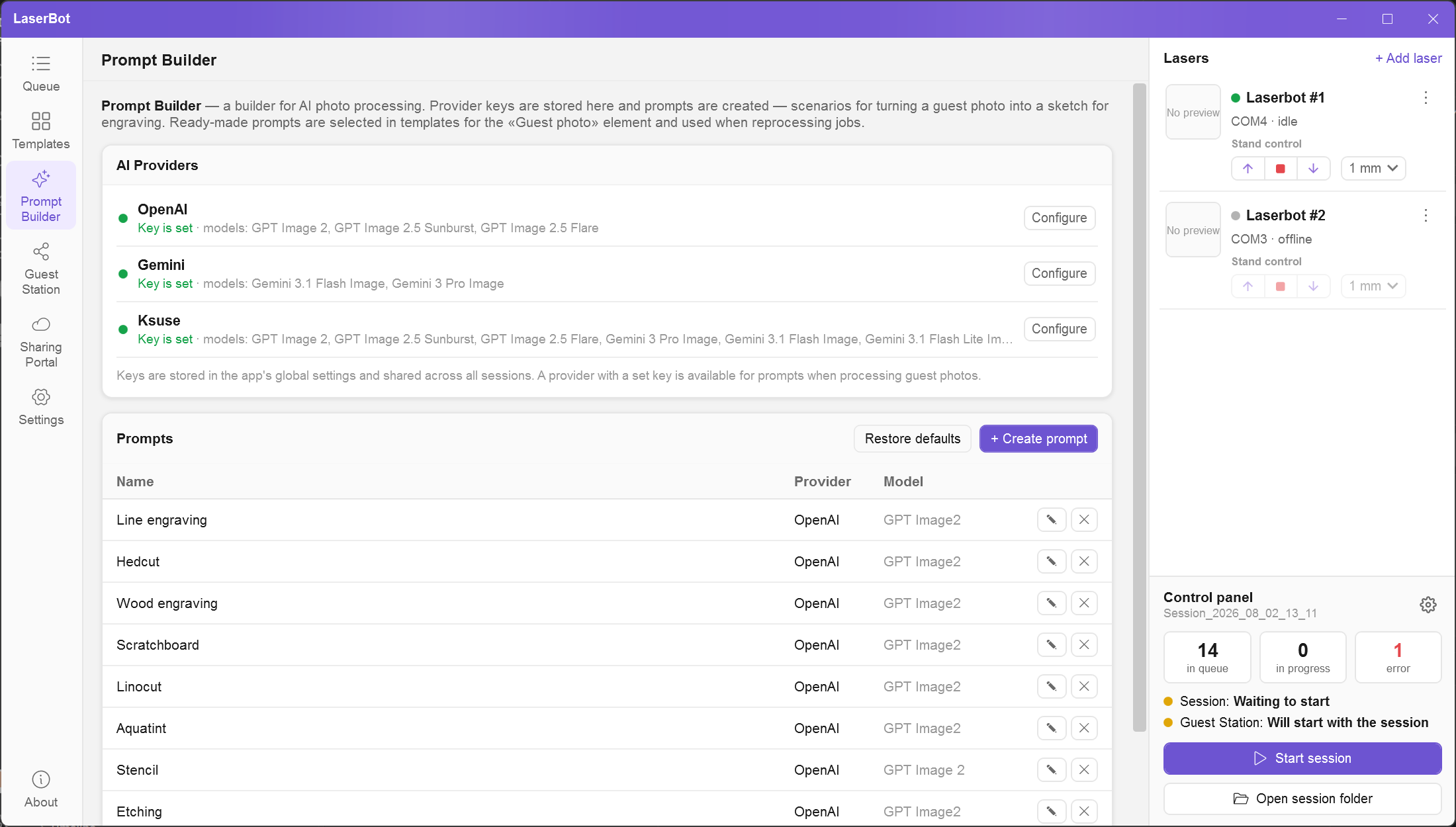Image resolution: width=1456 pixels, height=827 pixels.
Task: Open Control panel gear settings
Action: pyautogui.click(x=1428, y=605)
